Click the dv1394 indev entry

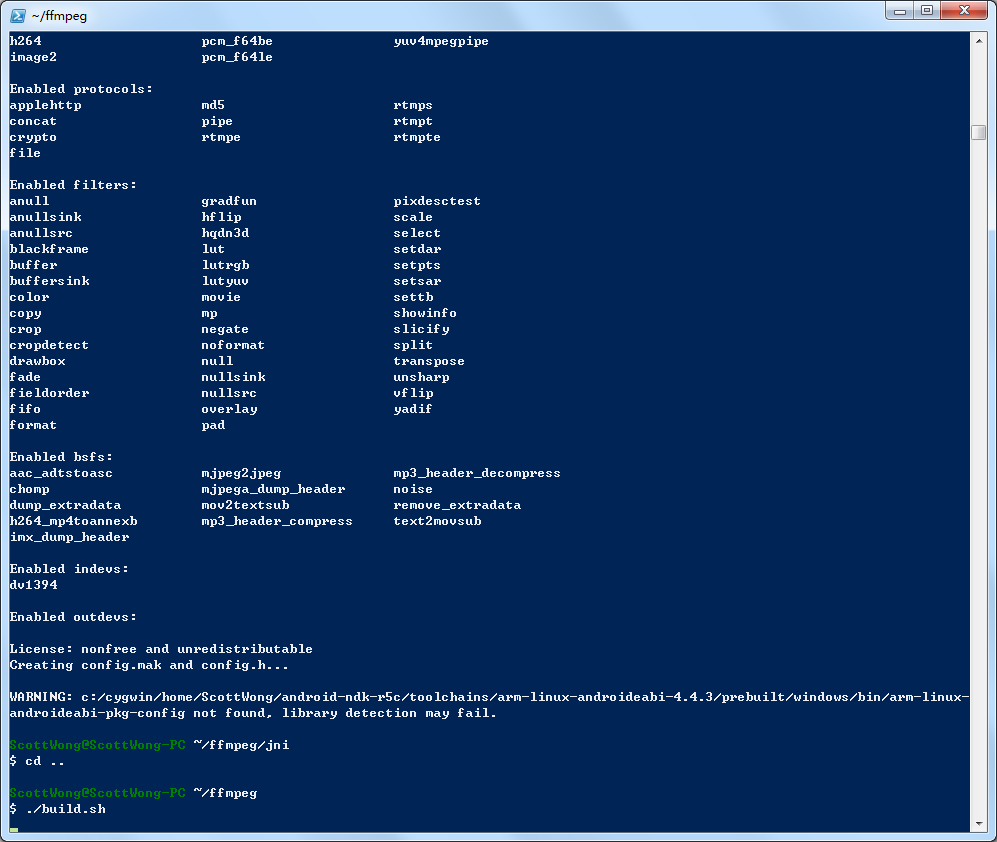(33, 585)
